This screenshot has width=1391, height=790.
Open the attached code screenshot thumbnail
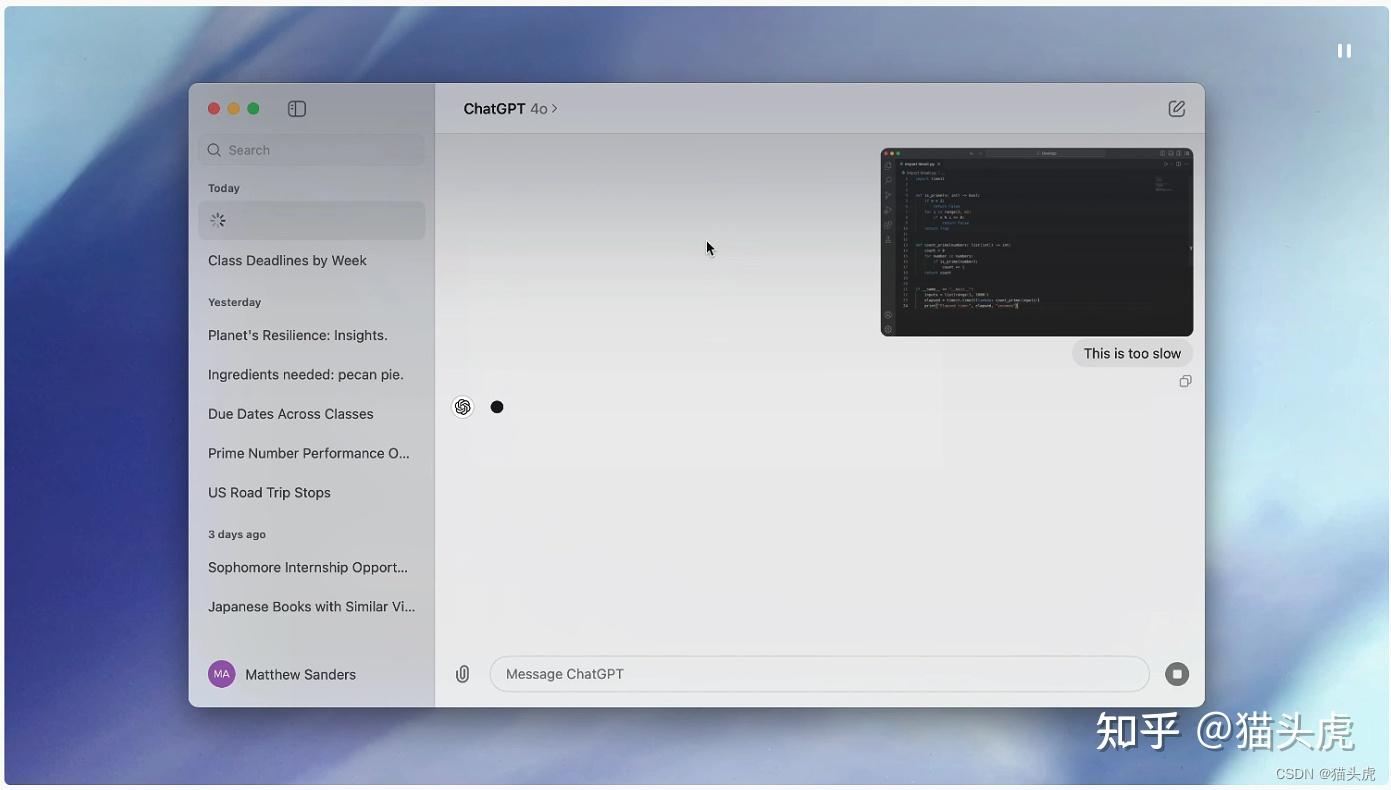click(x=1037, y=242)
